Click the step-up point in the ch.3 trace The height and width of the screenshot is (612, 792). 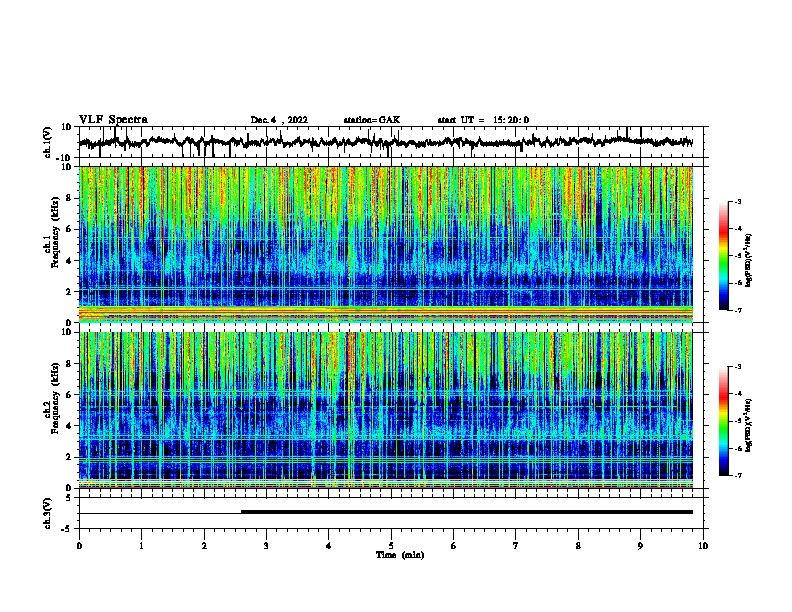241,513
